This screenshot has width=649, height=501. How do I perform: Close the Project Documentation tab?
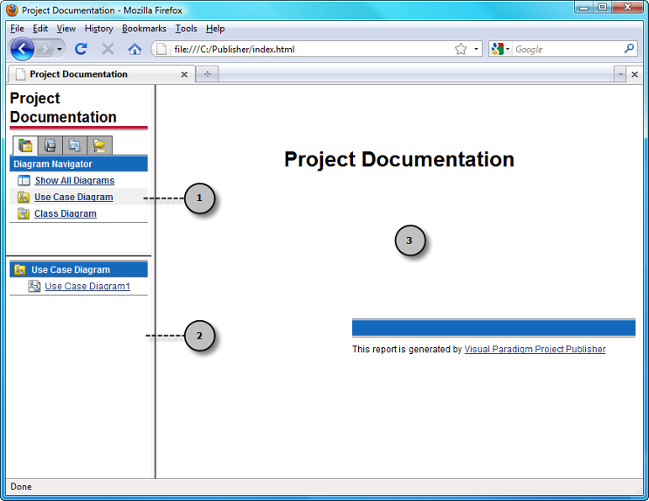184,75
